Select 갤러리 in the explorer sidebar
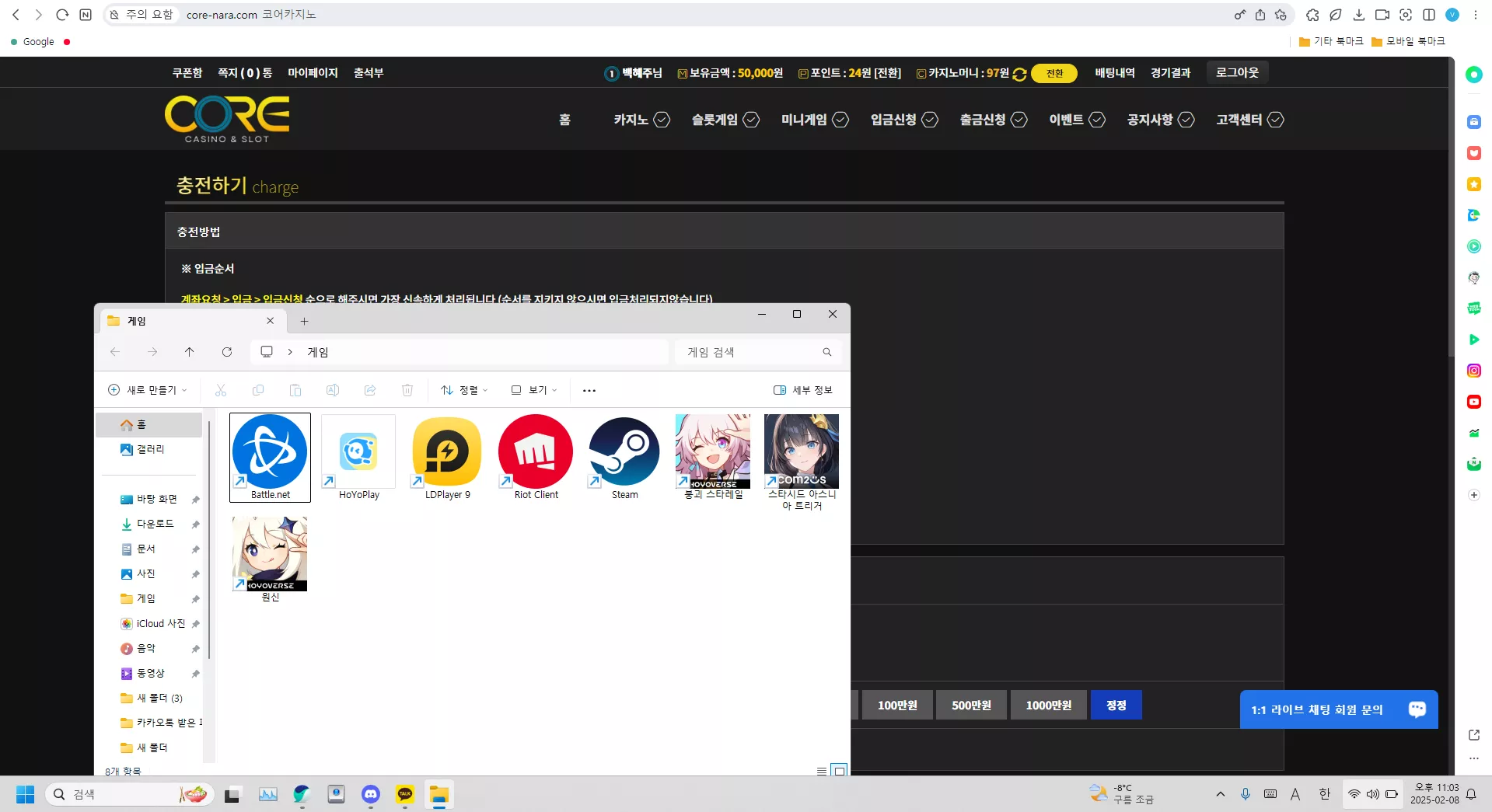Screen dimensions: 1492x812 (149, 449)
